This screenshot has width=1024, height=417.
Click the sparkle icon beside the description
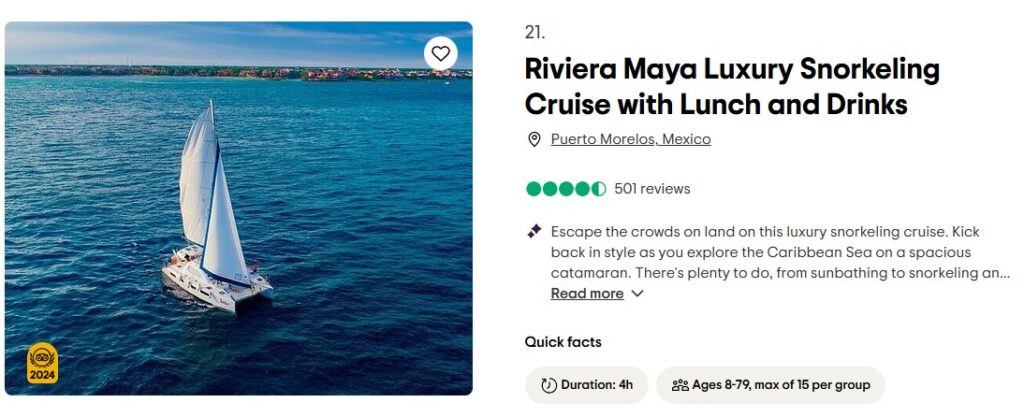[x=534, y=231]
